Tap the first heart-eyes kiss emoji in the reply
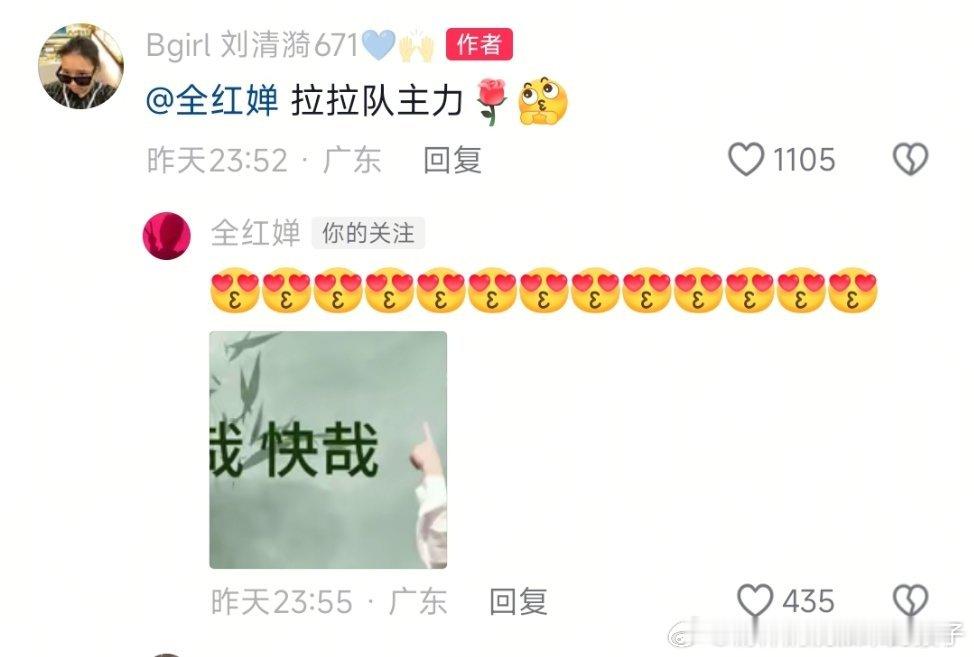 tap(235, 289)
